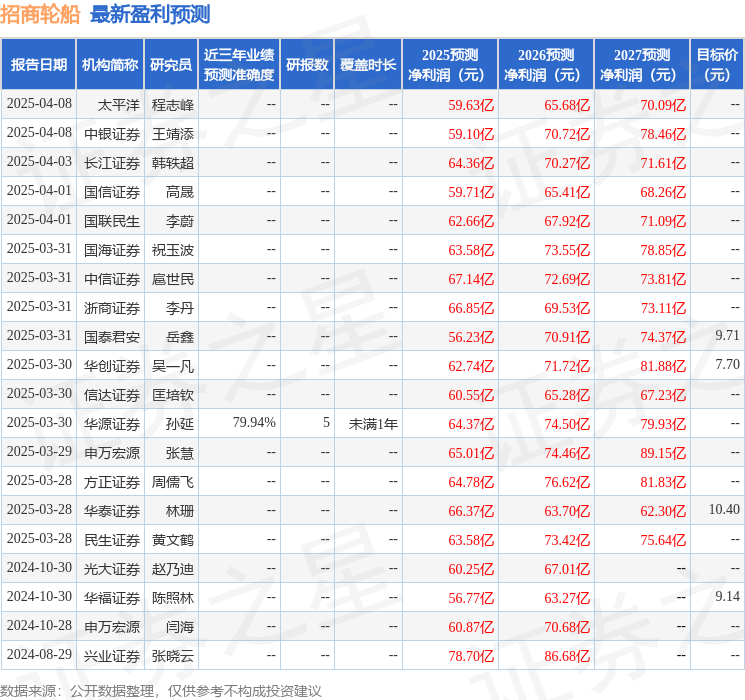Sort by 2025预测净利润 column header
745x700 pixels.
point(449,65)
